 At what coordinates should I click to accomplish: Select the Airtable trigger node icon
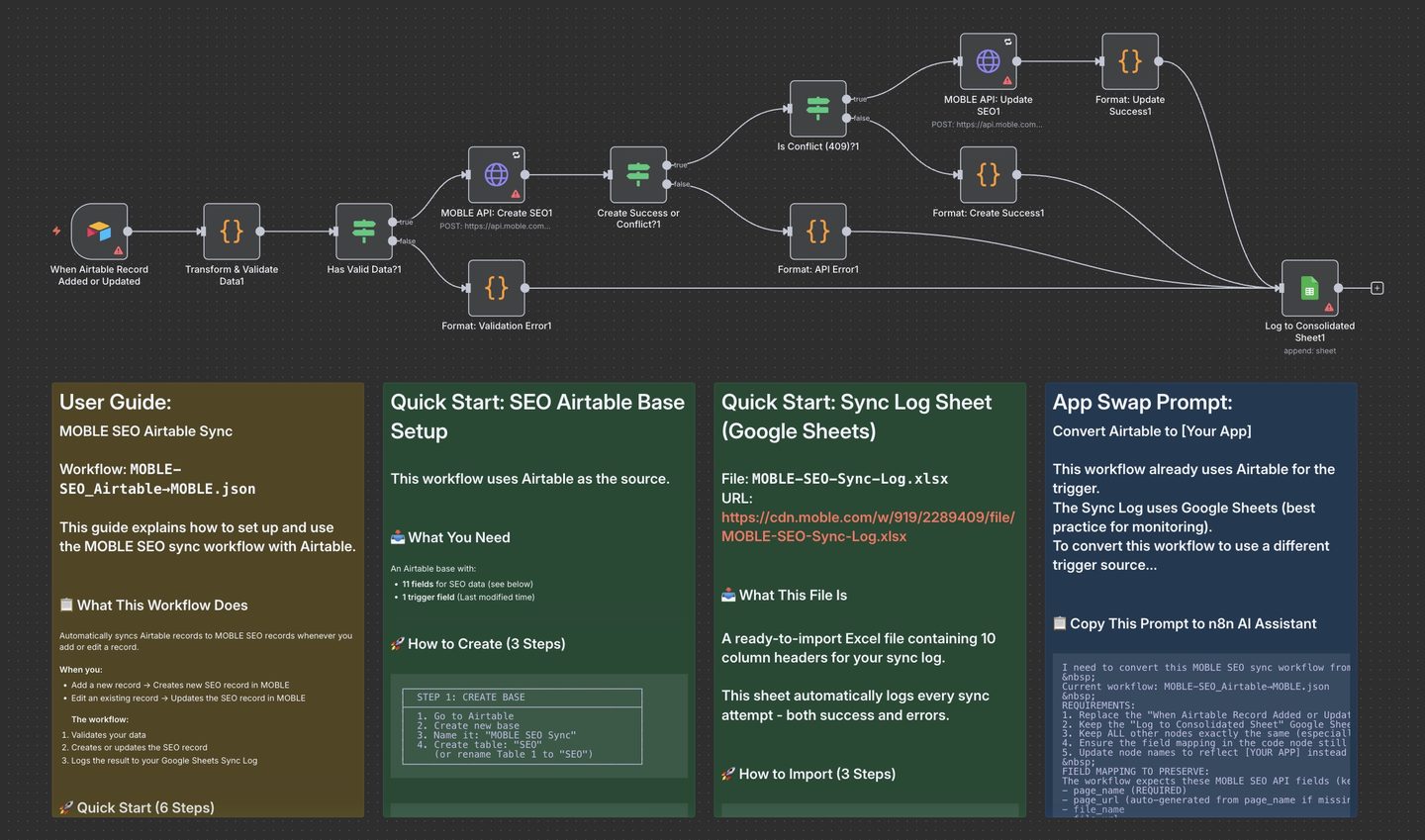click(x=99, y=232)
